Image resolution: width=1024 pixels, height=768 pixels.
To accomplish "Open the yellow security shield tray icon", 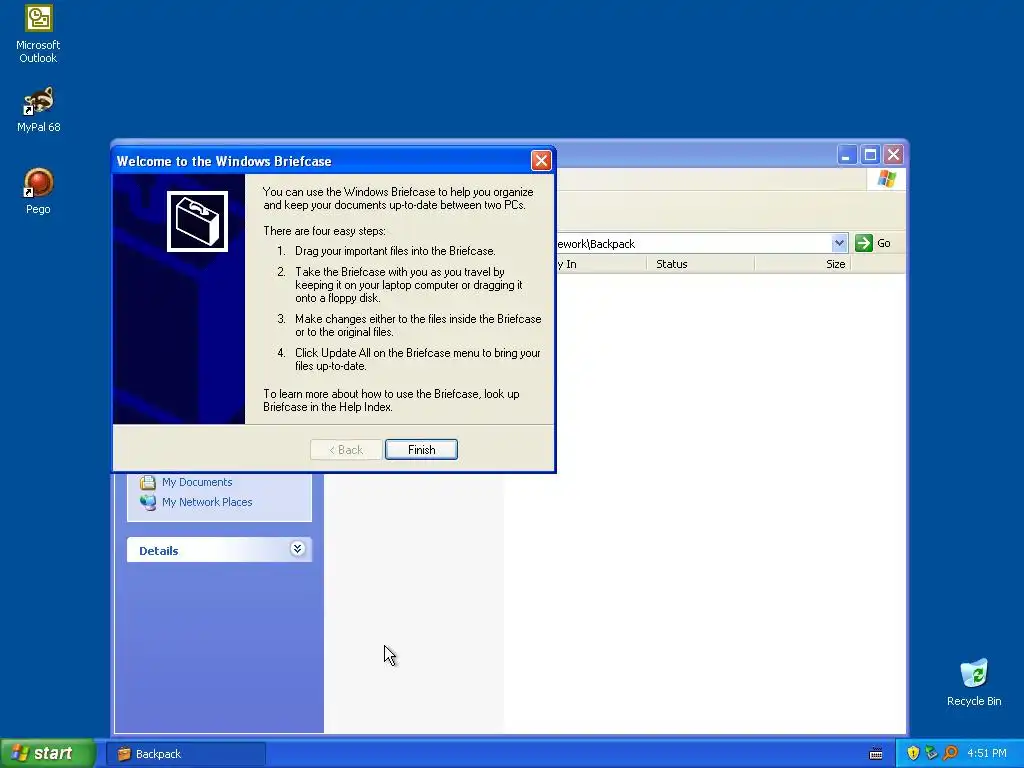I will point(913,753).
